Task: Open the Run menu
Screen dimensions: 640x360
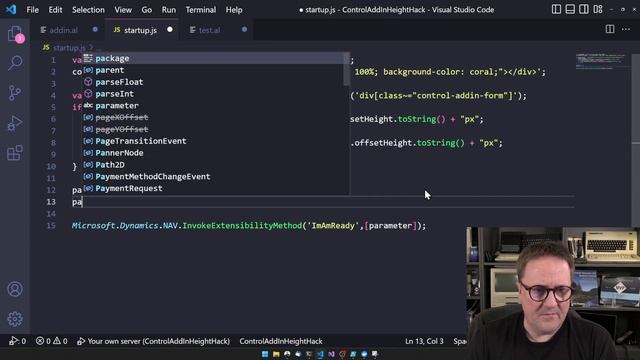Action: [169, 9]
